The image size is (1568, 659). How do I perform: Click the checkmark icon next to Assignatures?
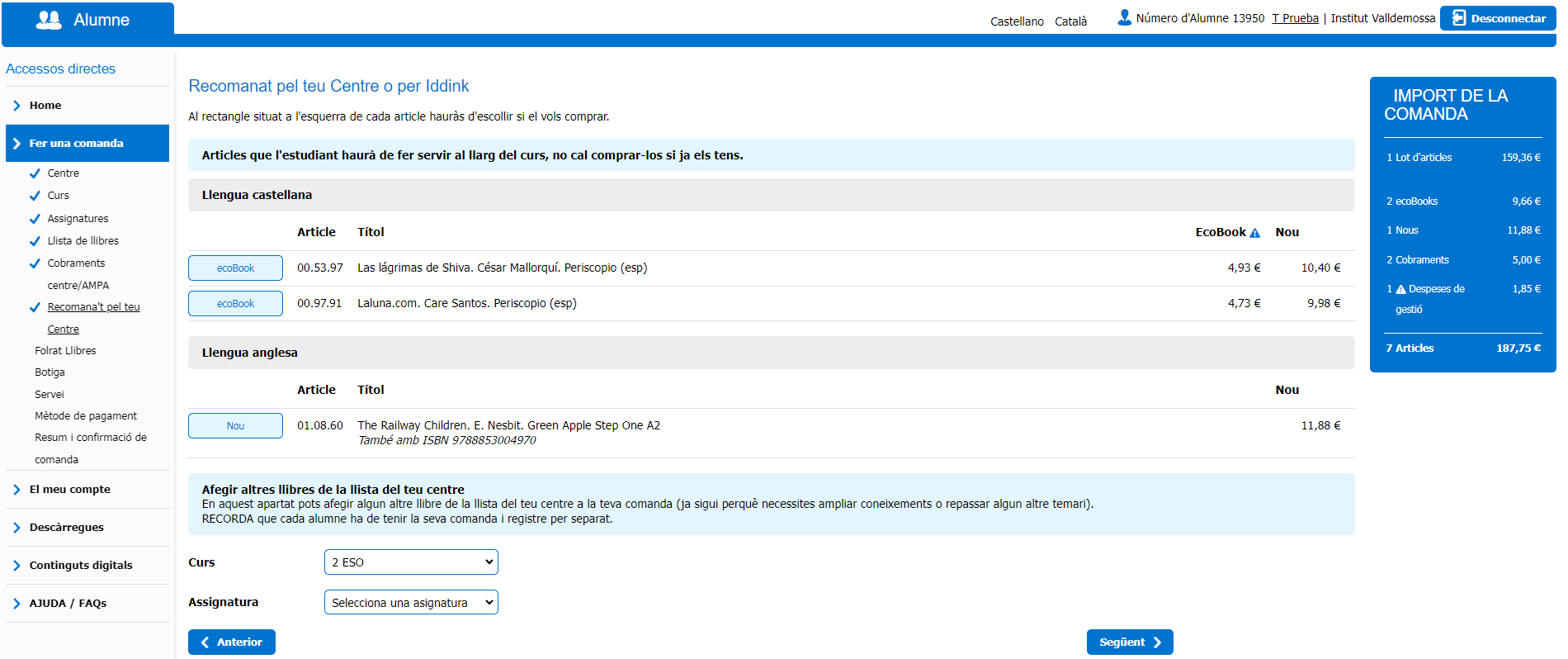coord(35,219)
